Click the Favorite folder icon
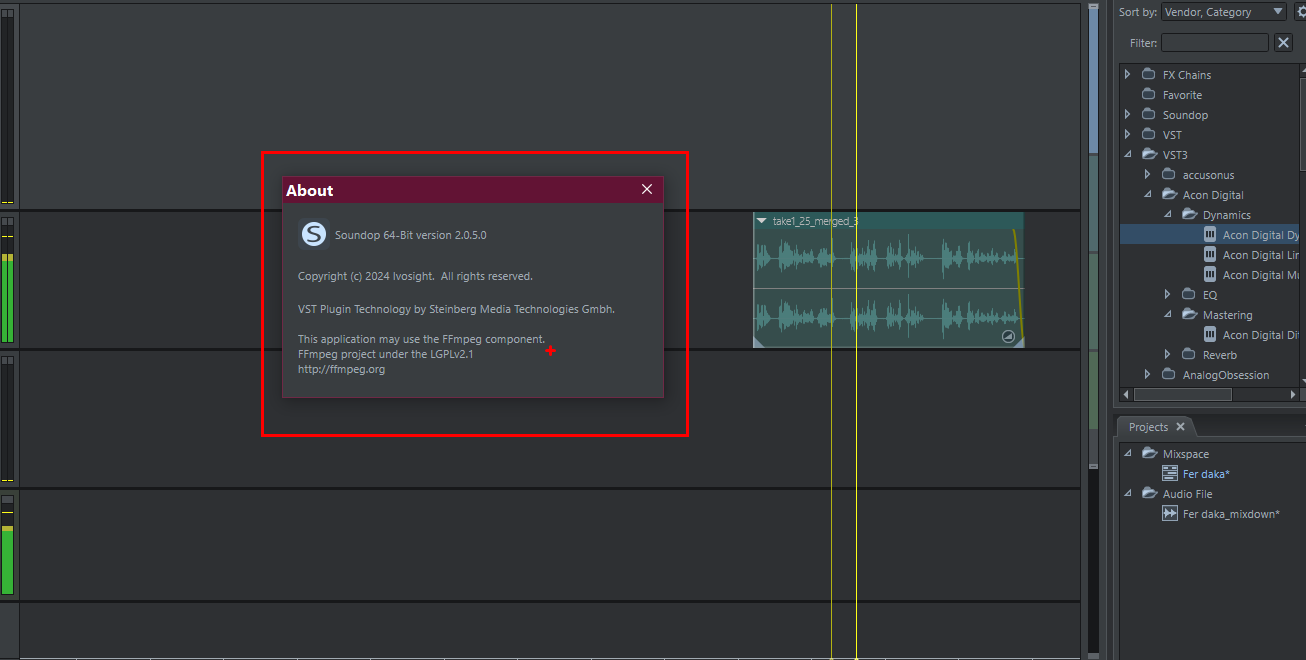The image size is (1306, 660). pyautogui.click(x=1148, y=95)
